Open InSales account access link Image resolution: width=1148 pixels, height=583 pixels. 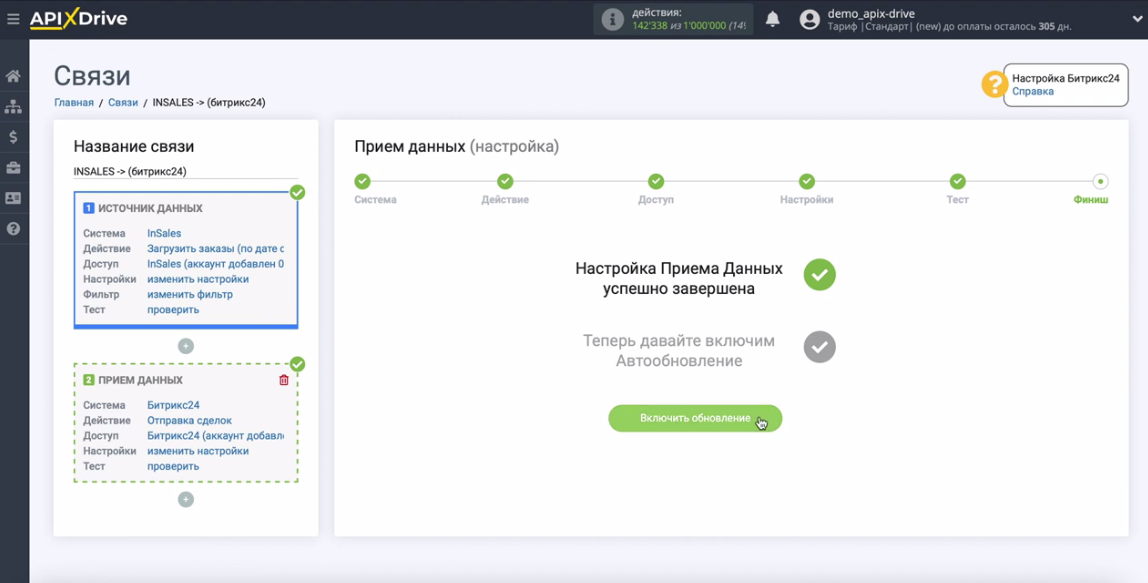215,264
